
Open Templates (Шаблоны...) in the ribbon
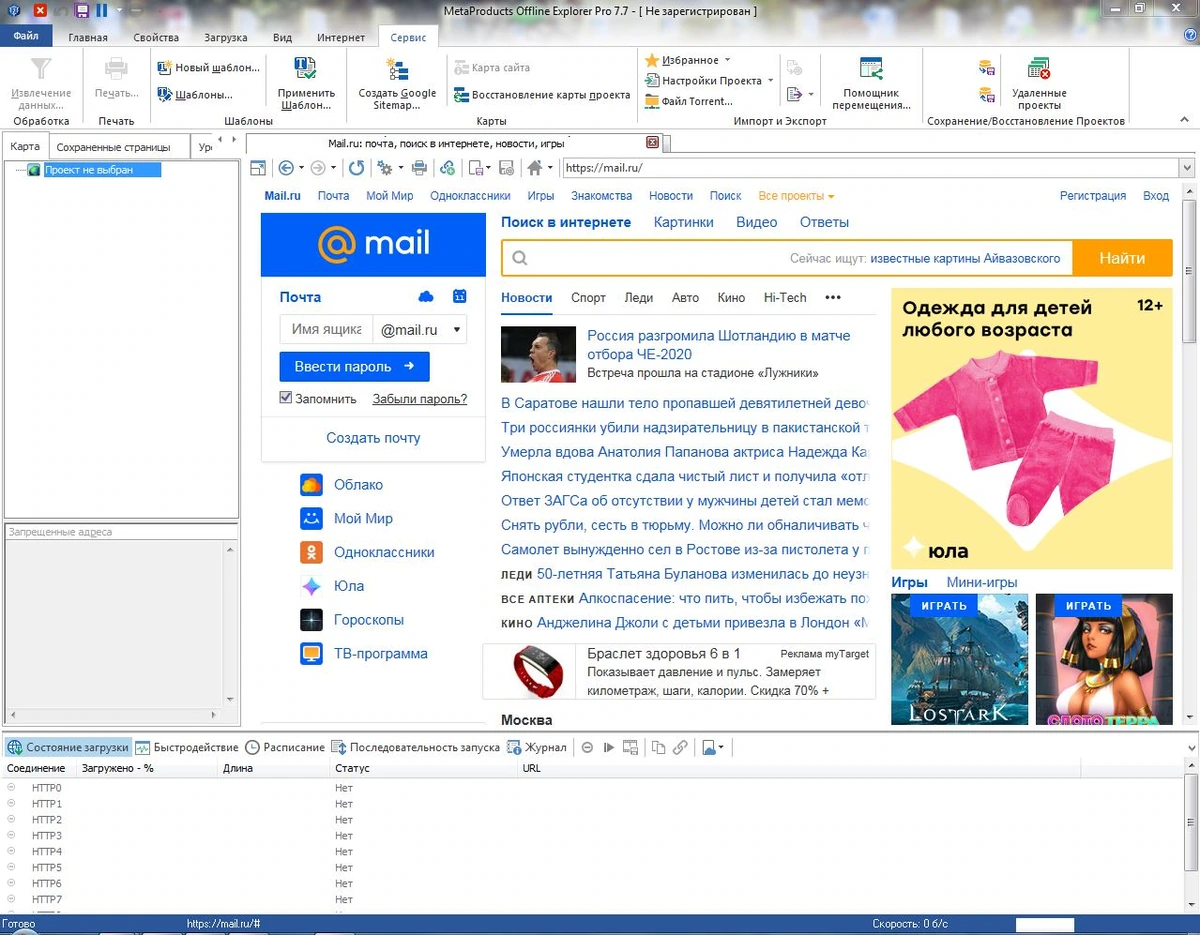click(x=195, y=95)
